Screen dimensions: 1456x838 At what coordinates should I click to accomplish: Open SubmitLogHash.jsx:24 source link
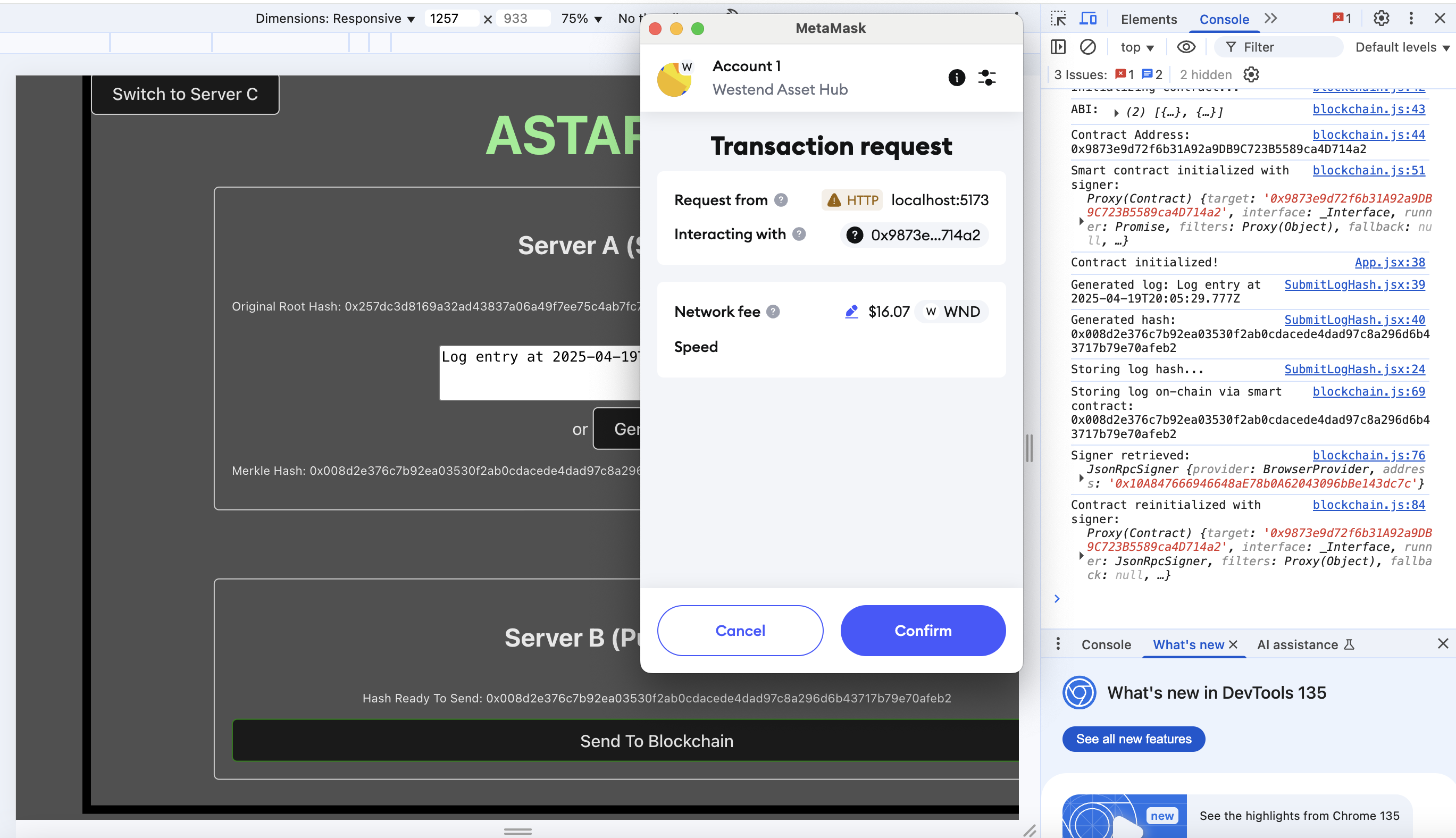pyautogui.click(x=1355, y=370)
